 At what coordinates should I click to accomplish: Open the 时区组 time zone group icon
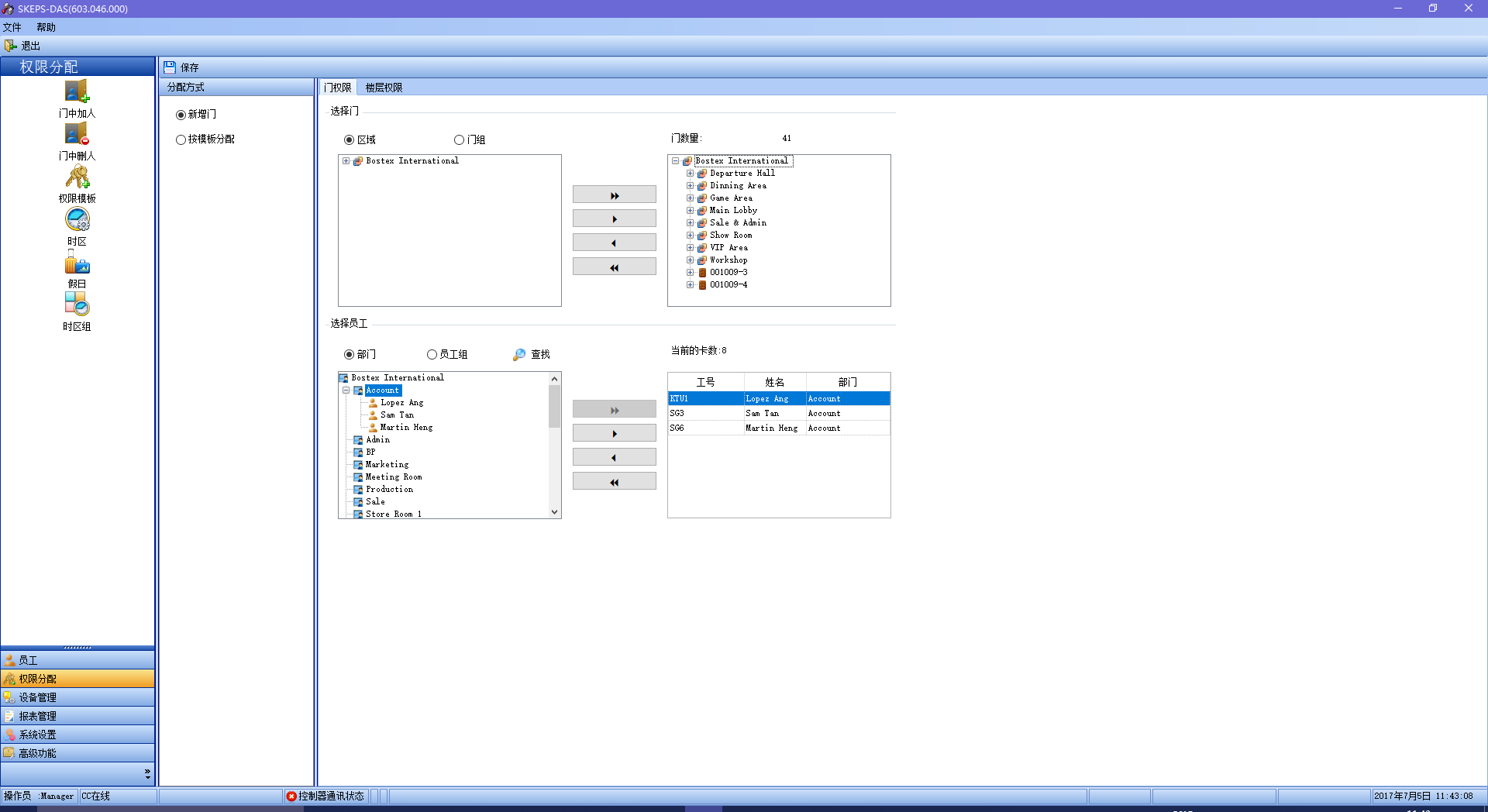pyautogui.click(x=77, y=304)
